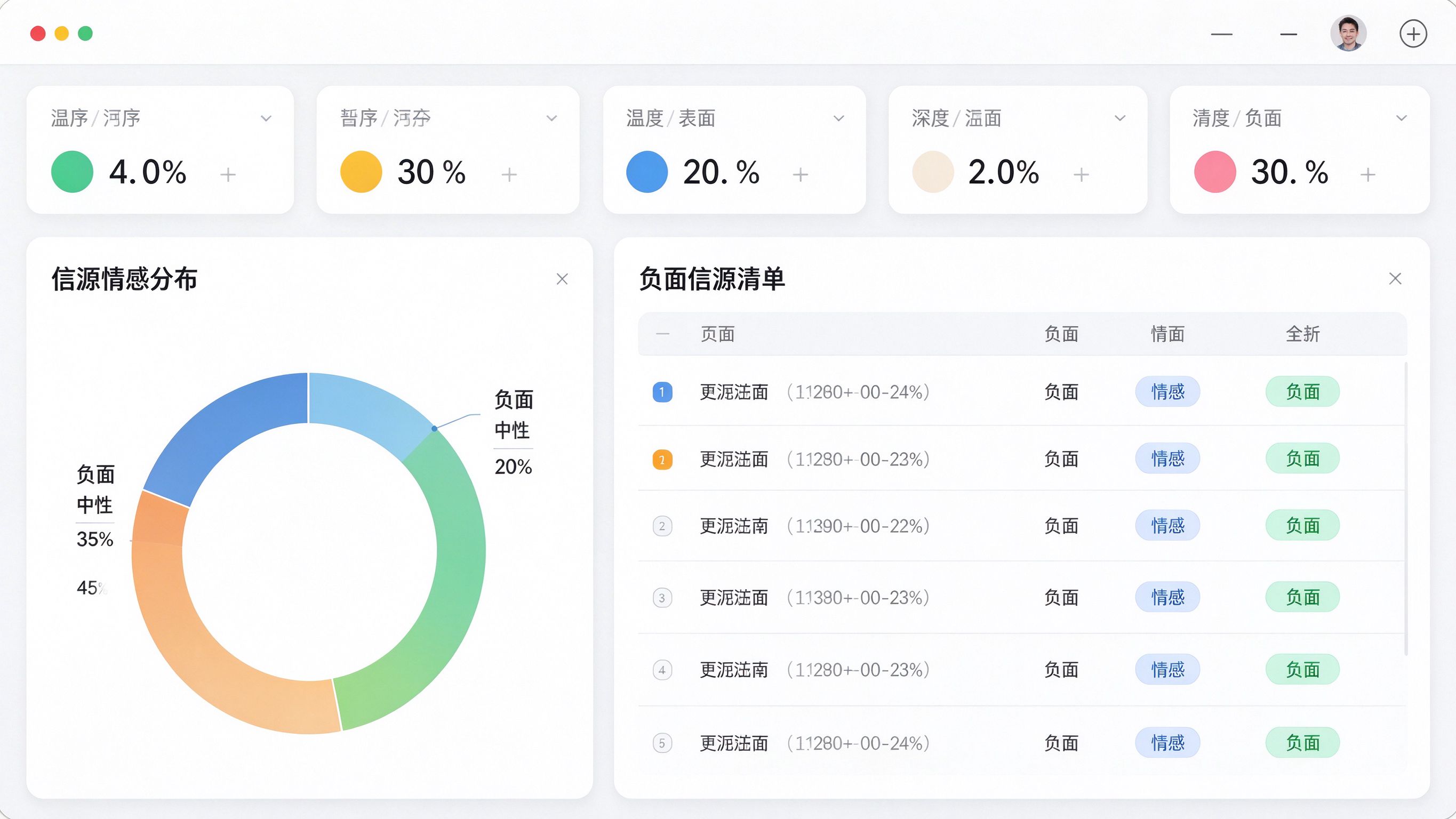The width and height of the screenshot is (1456, 819).
Task: Select the rank 5 circle marker
Action: point(662,743)
